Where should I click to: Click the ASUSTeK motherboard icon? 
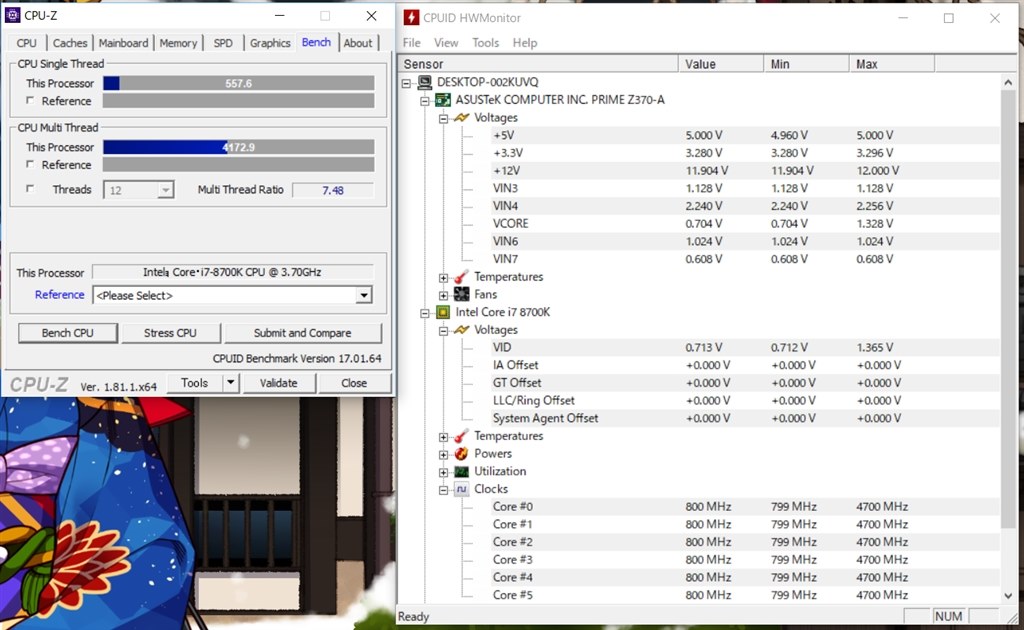[443, 100]
